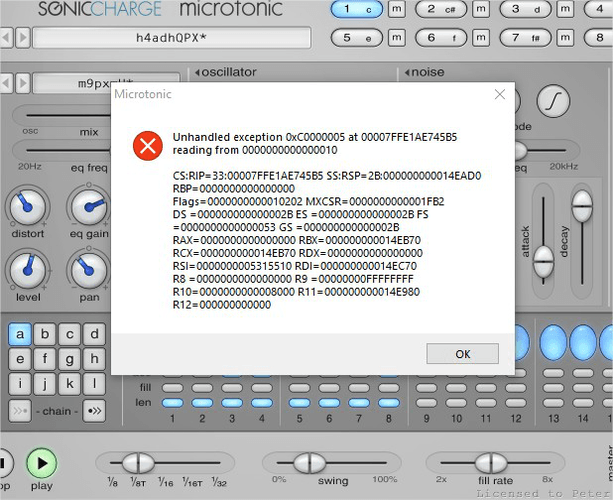613x500 pixels.
Task: Select pattern b
Action: tap(45, 334)
